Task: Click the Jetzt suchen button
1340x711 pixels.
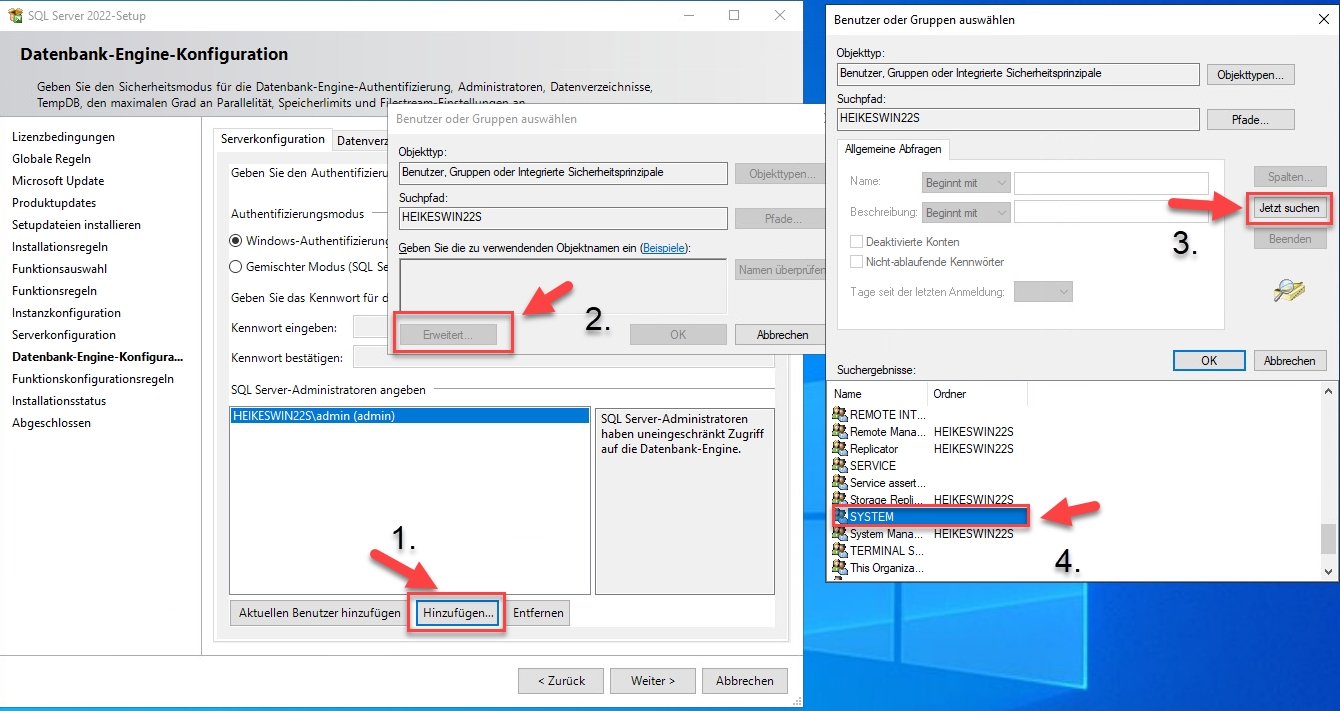Action: click(1290, 208)
